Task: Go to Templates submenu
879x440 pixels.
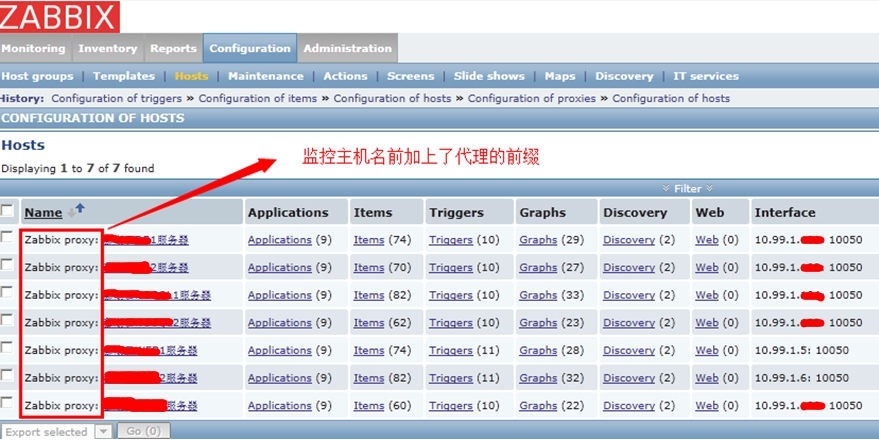Action: [124, 76]
